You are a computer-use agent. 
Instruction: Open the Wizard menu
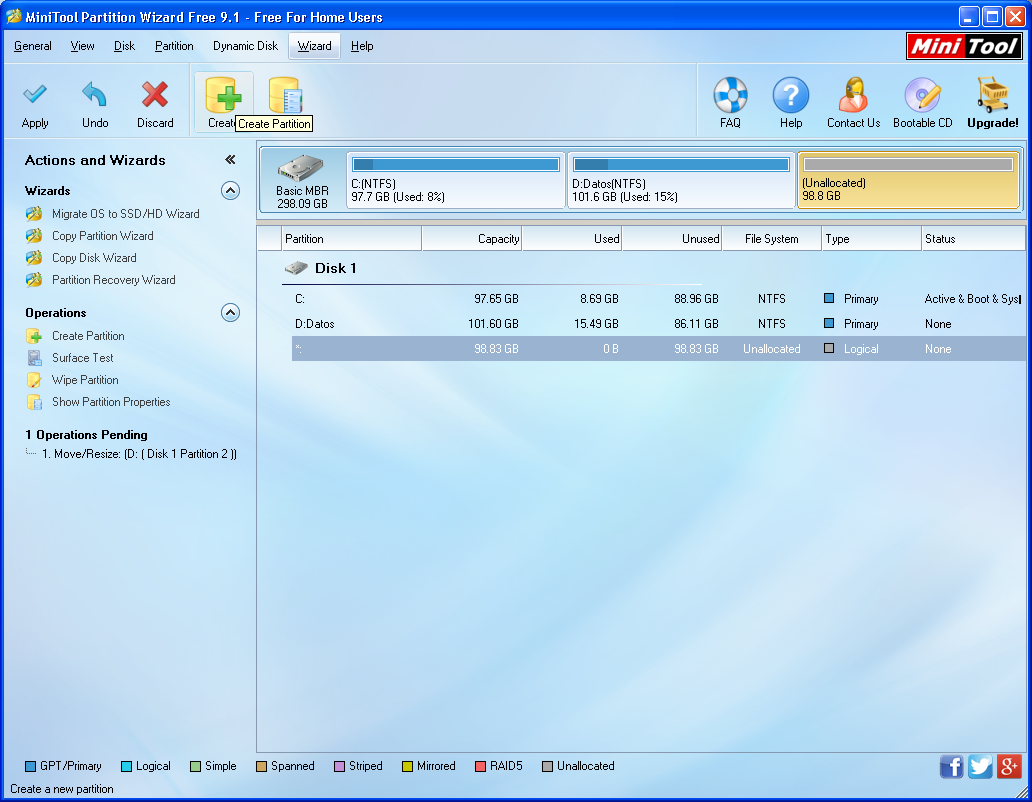(x=313, y=46)
